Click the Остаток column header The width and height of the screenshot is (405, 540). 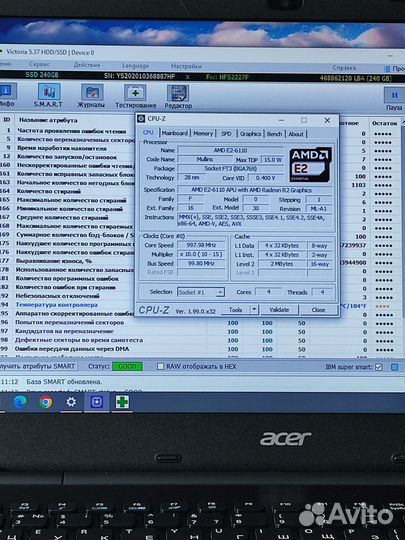tap(384, 123)
